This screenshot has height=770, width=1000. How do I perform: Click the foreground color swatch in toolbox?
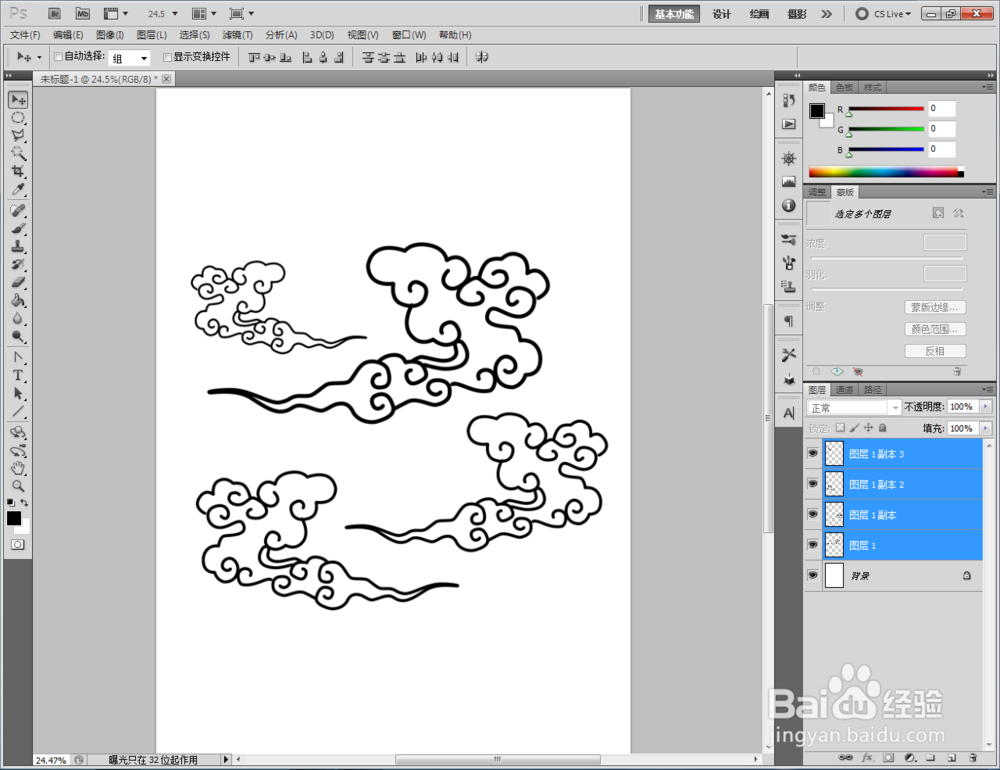pyautogui.click(x=14, y=518)
